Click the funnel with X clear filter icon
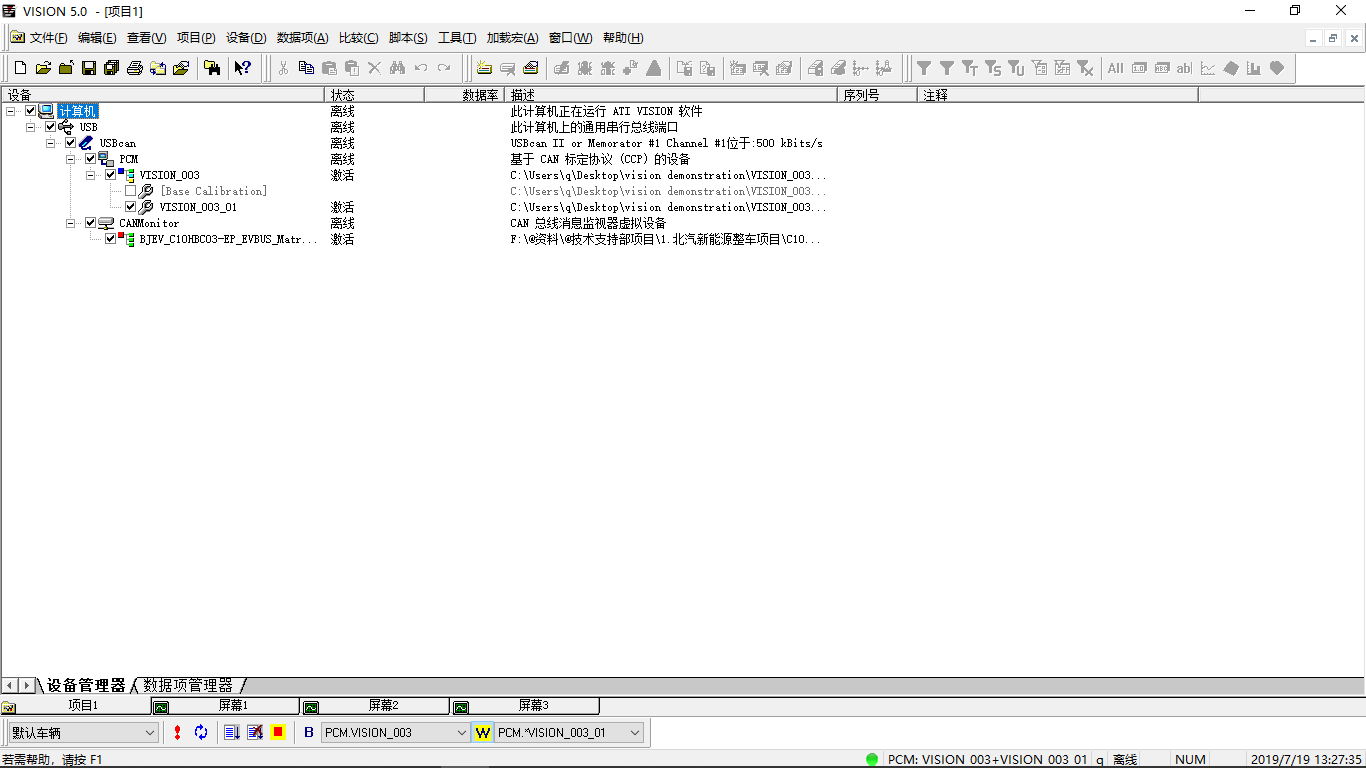Viewport: 1366px width, 768px height. tap(1084, 68)
